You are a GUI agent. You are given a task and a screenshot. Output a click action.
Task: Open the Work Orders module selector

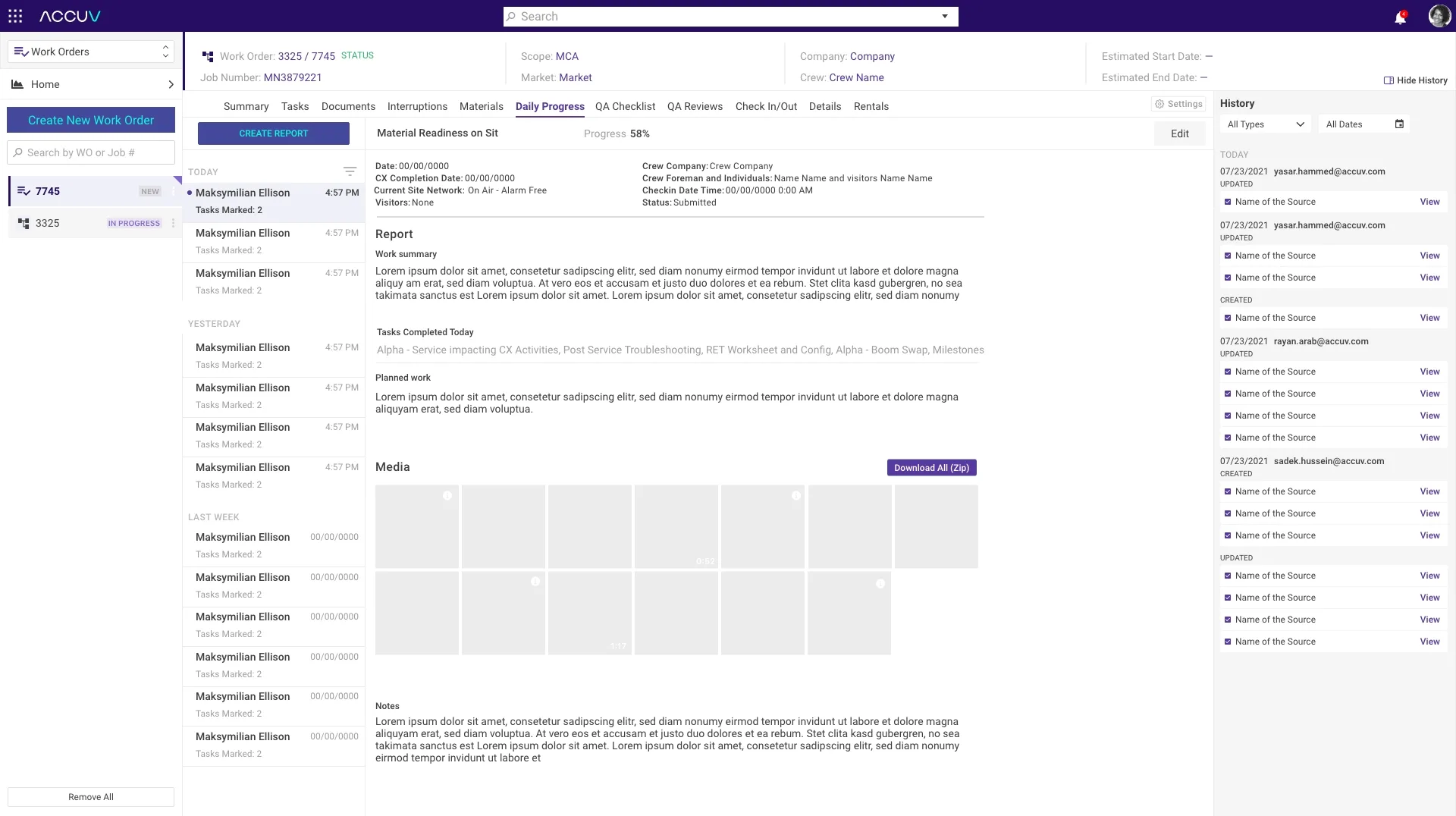pyautogui.click(x=91, y=52)
